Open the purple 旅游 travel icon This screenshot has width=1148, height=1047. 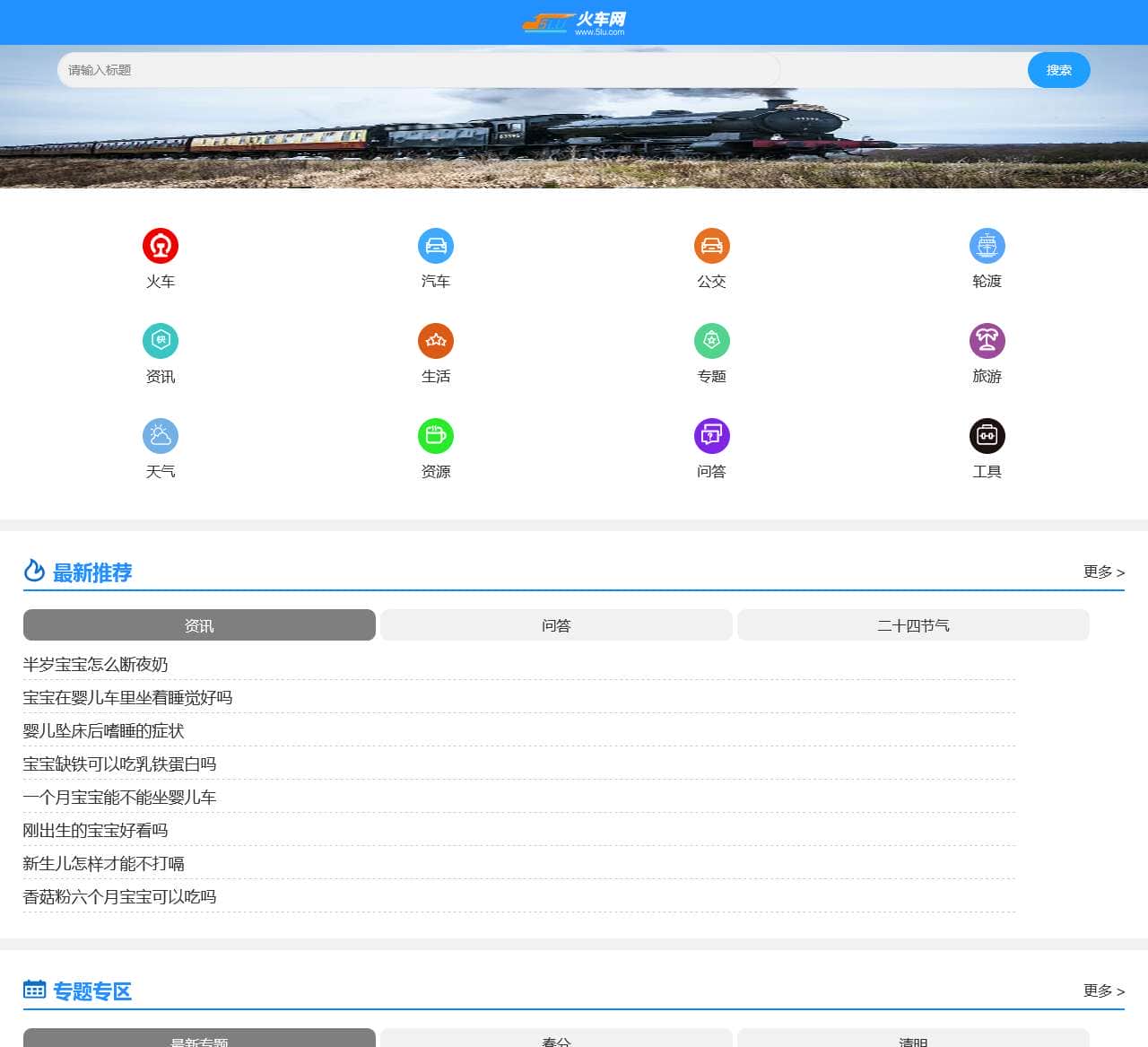pyautogui.click(x=987, y=341)
